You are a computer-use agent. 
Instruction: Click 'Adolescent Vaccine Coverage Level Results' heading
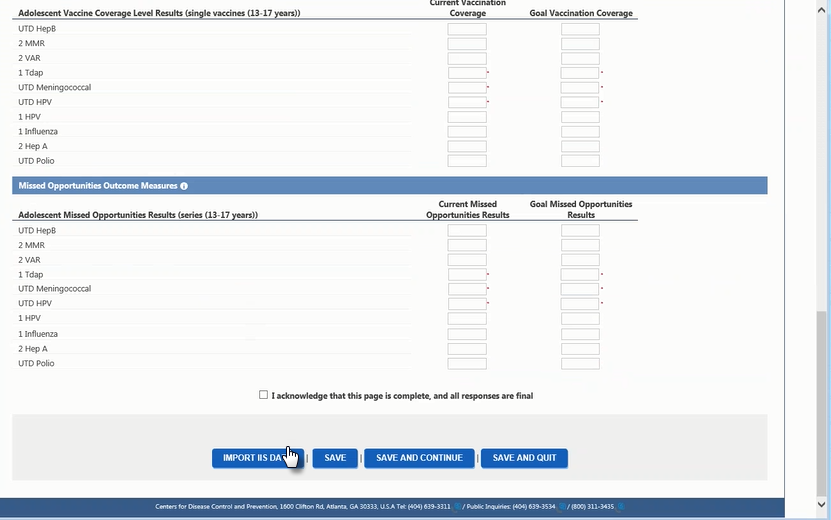159,13
